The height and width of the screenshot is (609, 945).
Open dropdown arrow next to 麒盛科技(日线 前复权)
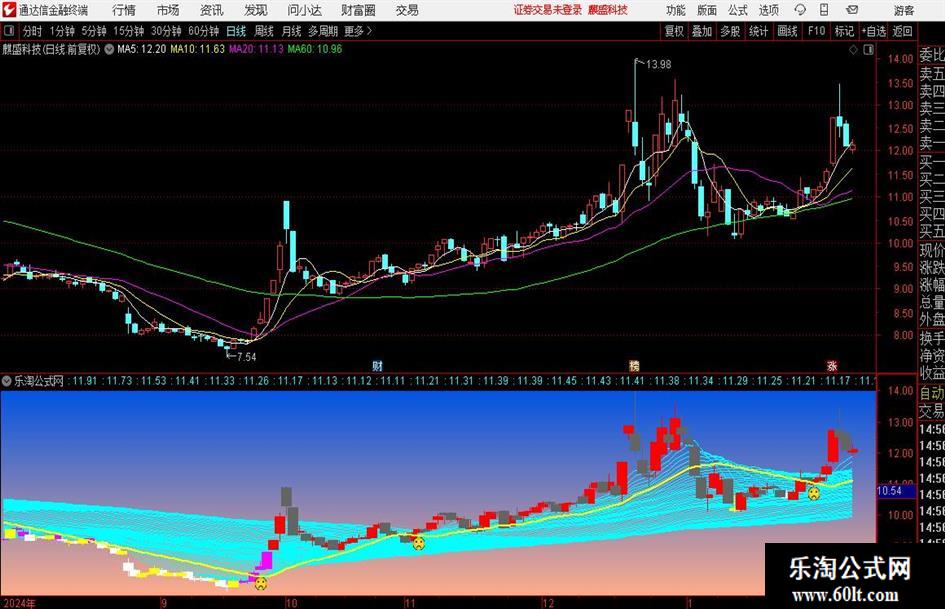109,49
